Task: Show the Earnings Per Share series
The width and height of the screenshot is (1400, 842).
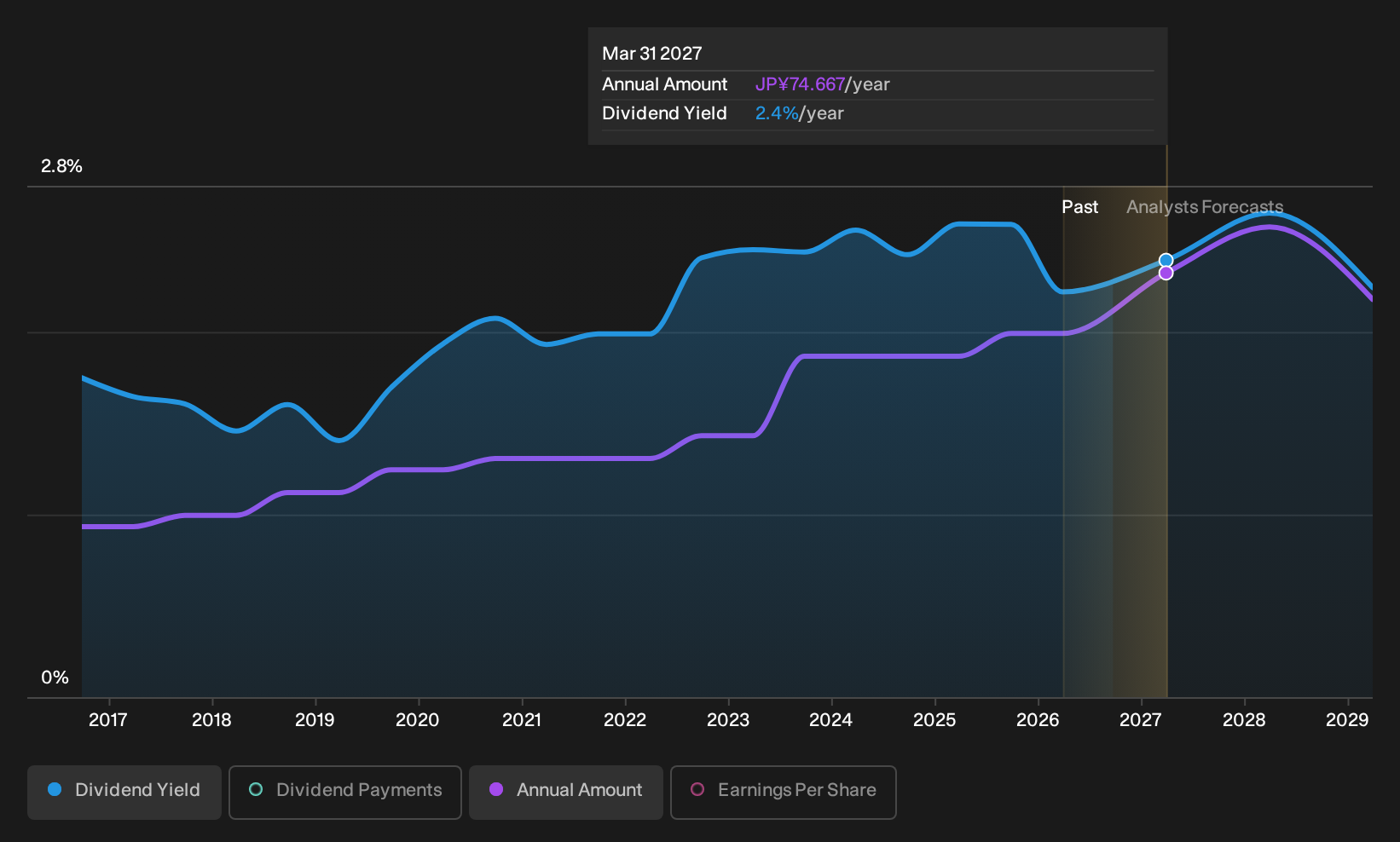Action: pos(784,792)
